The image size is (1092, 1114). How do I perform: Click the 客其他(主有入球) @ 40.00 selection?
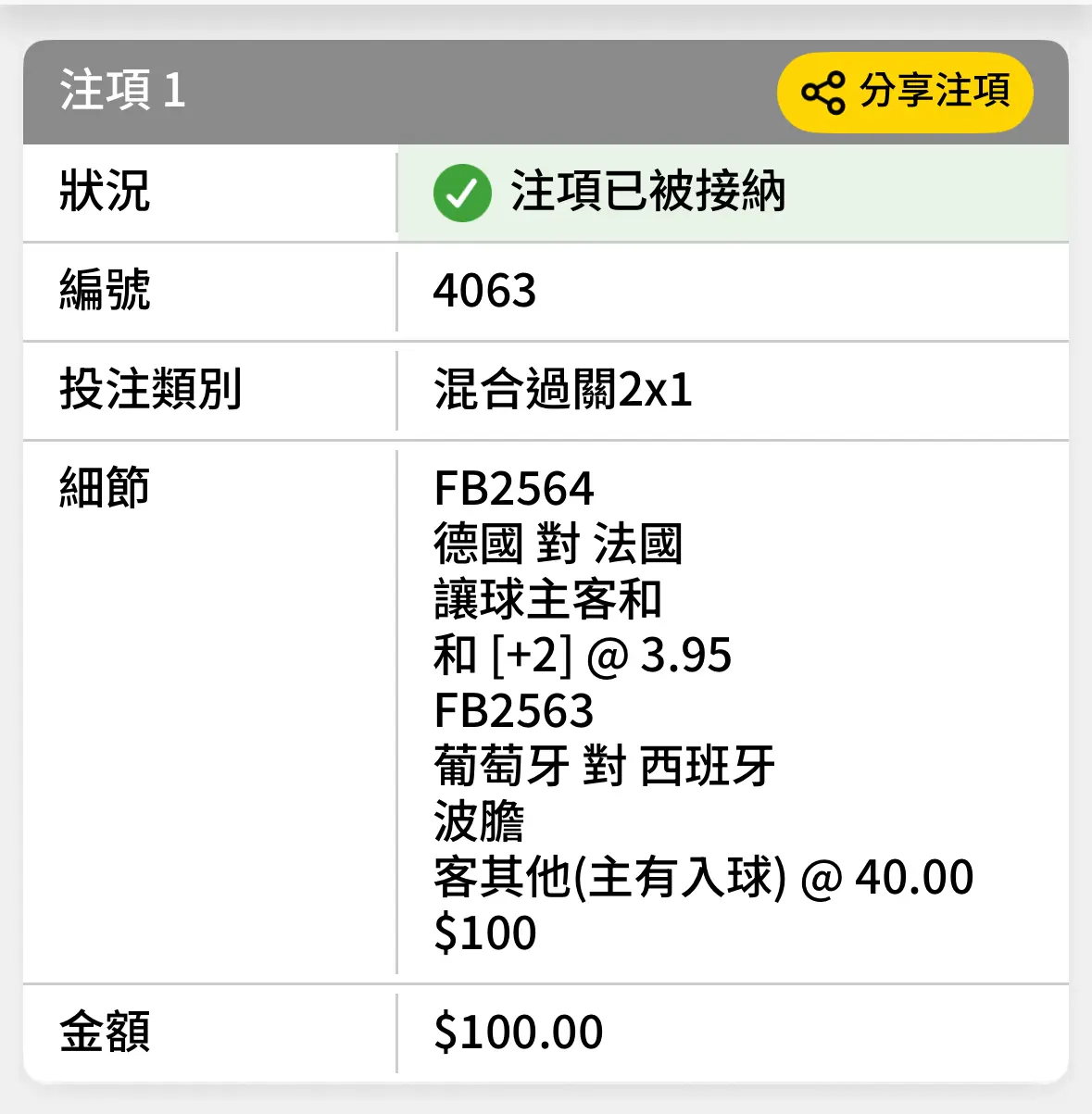(x=703, y=878)
